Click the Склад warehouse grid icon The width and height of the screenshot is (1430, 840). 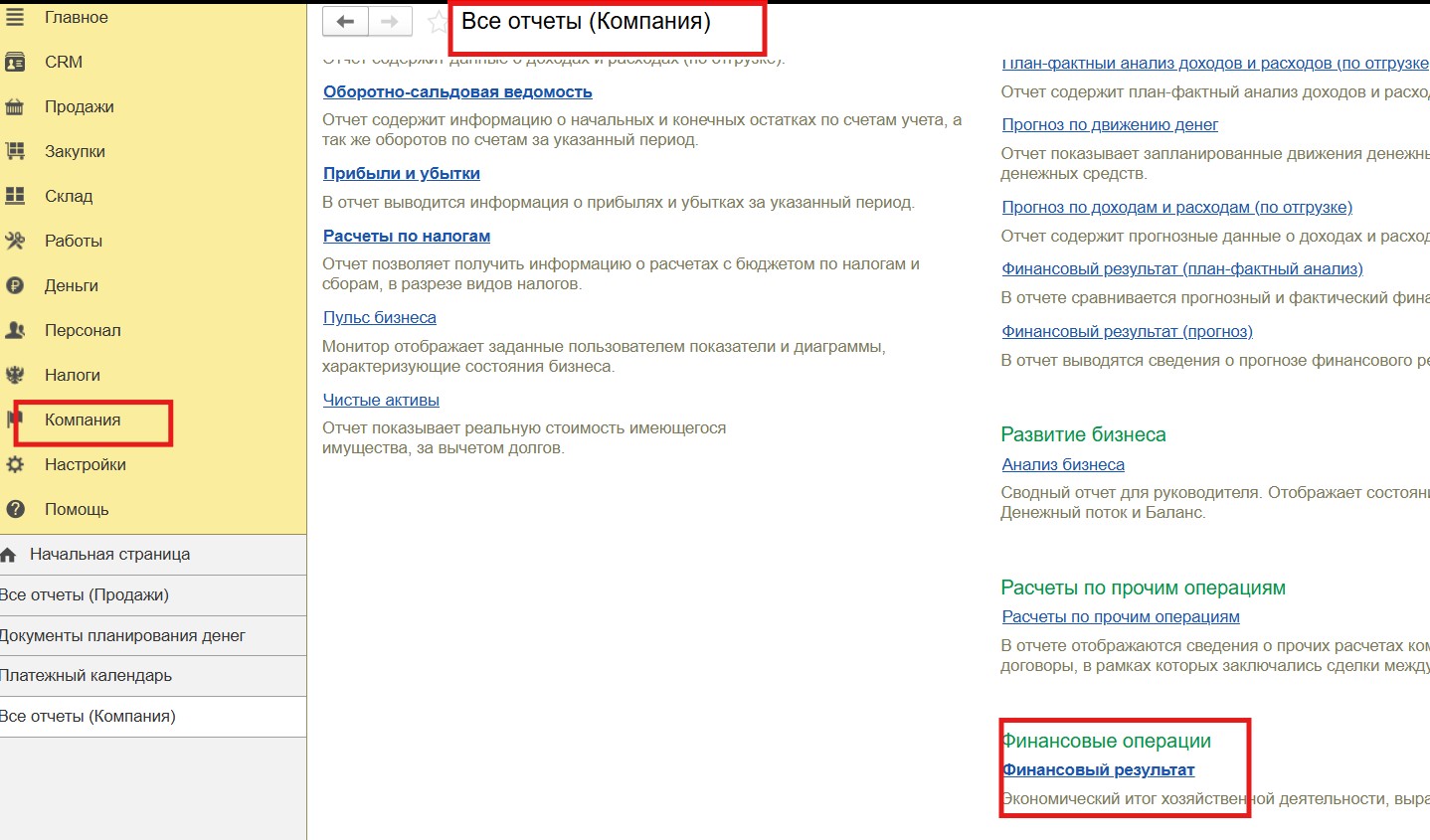tap(15, 196)
